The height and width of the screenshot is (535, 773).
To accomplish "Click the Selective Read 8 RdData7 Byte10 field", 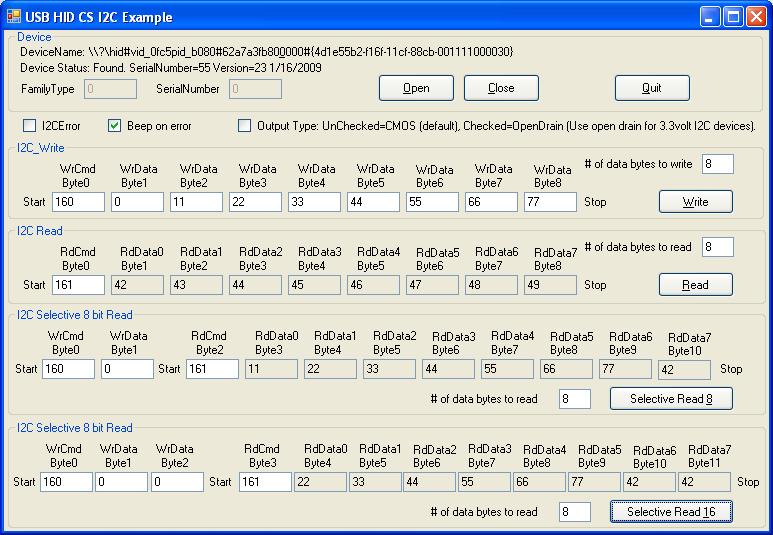I will (685, 370).
